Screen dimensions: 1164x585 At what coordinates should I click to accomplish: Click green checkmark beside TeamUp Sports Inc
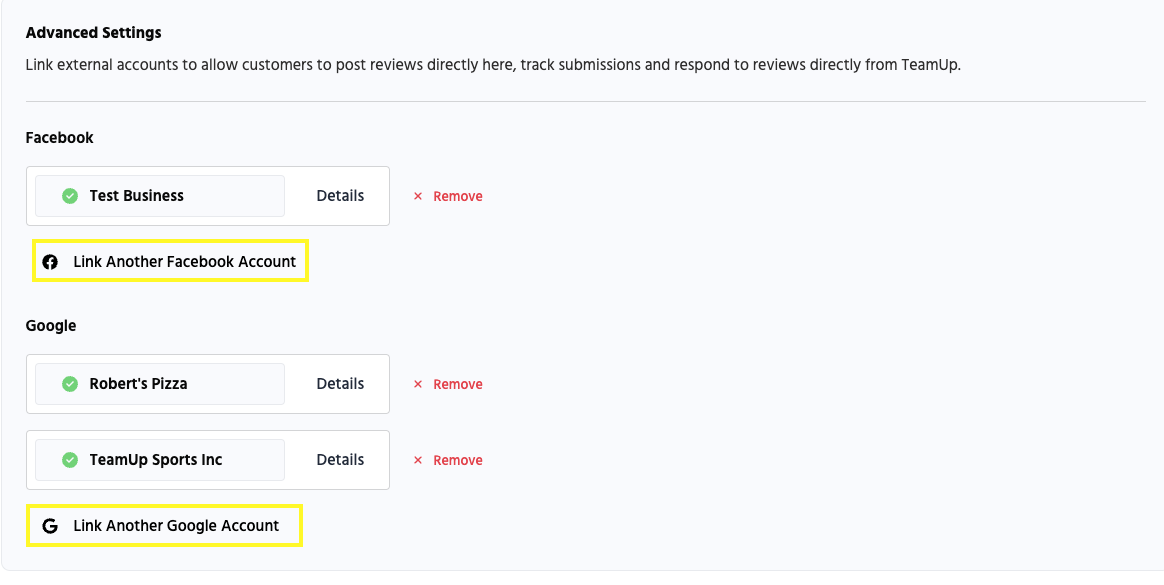pyautogui.click(x=70, y=460)
